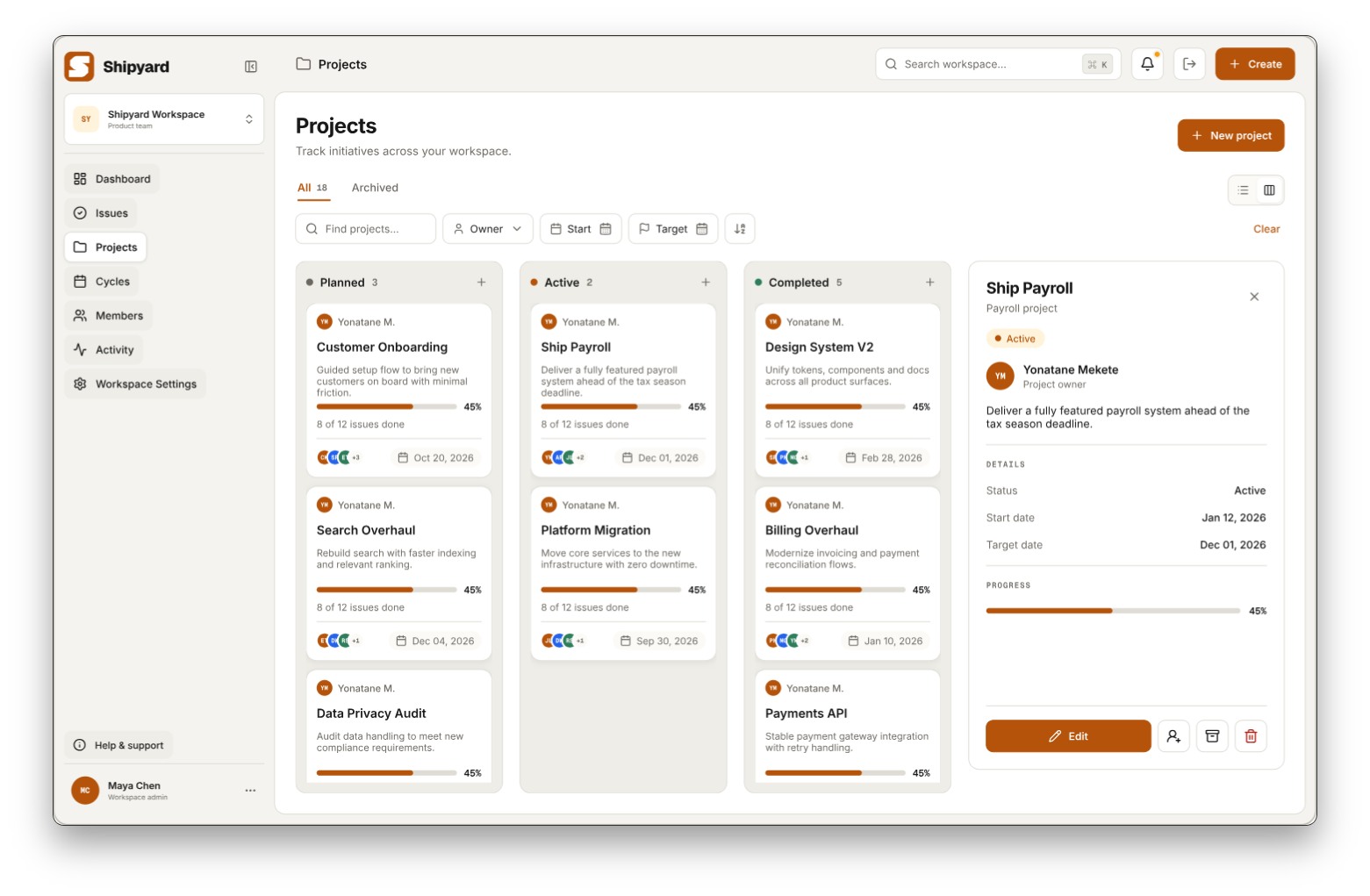Add a project to the Active column
1370x896 pixels.
[x=706, y=283]
